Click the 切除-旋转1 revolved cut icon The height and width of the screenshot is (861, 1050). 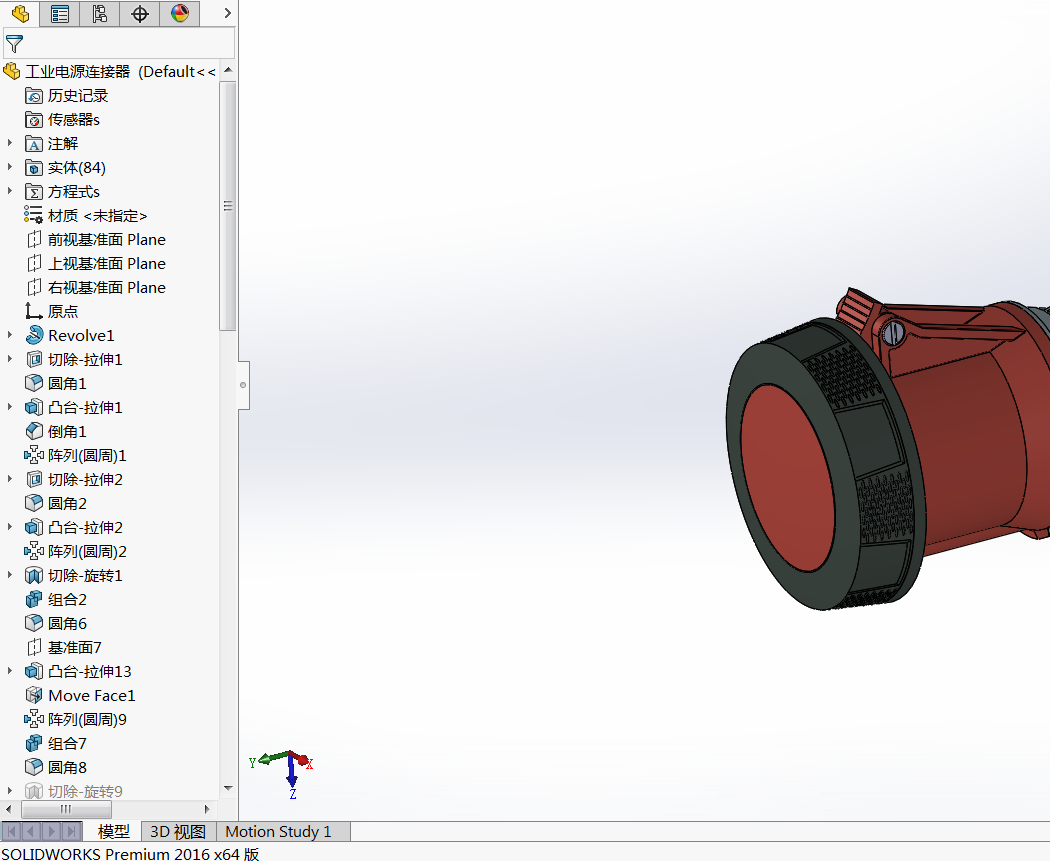coord(33,575)
